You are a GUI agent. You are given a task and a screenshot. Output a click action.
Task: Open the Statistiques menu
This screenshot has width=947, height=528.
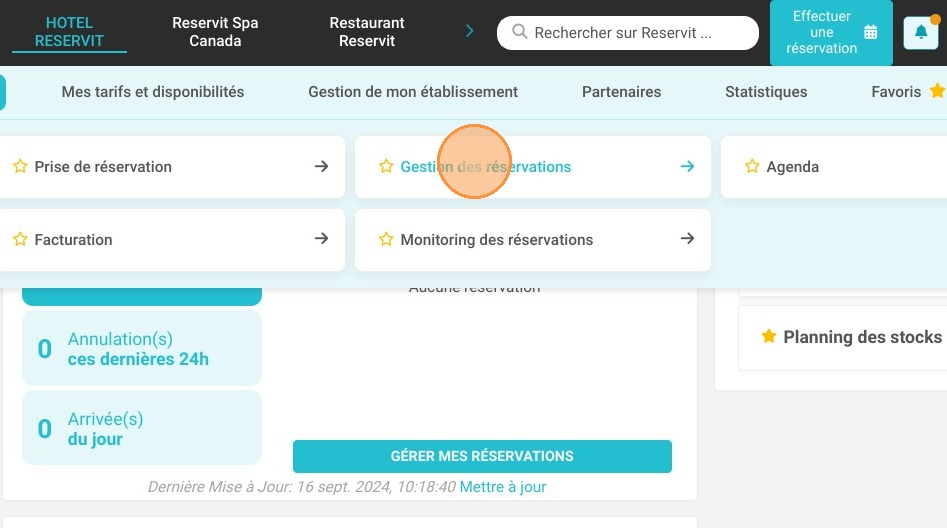[x=766, y=92]
